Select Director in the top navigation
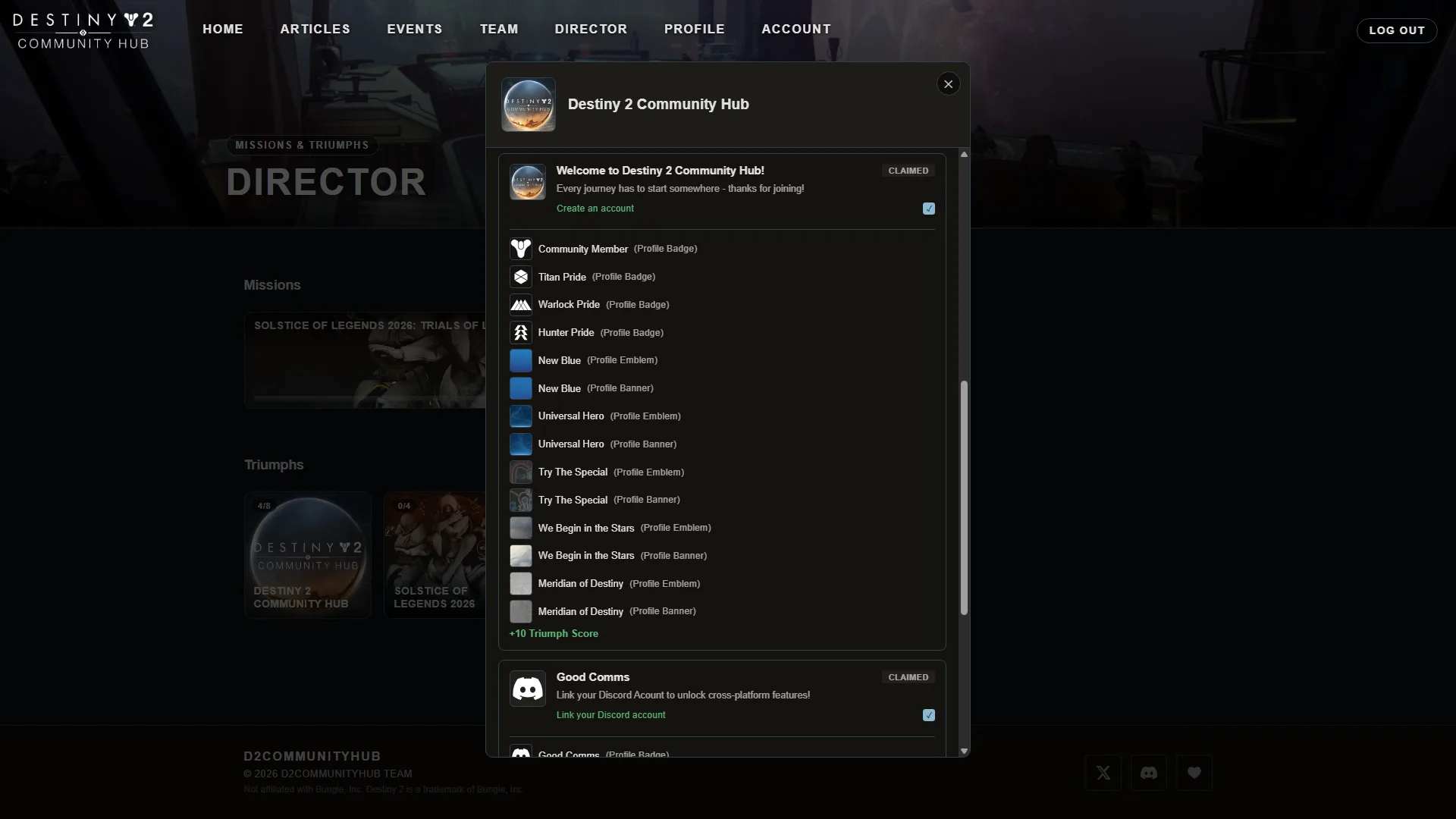 click(591, 29)
